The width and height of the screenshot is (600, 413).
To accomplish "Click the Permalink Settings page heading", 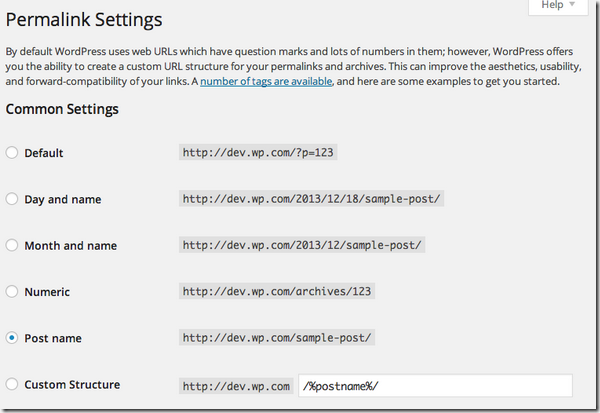I will tap(84, 19).
